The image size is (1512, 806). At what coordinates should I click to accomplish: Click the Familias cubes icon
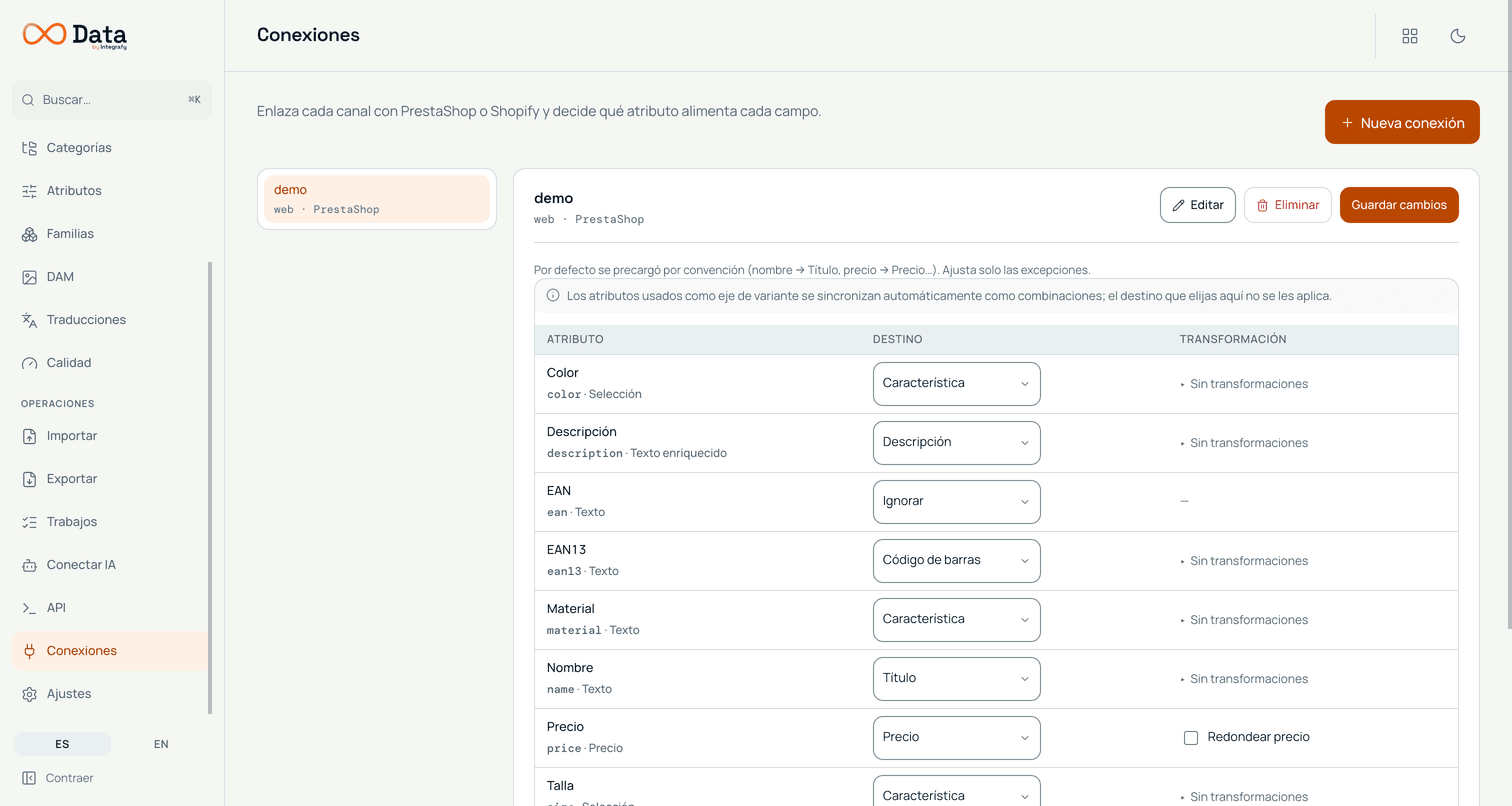pyautogui.click(x=29, y=234)
